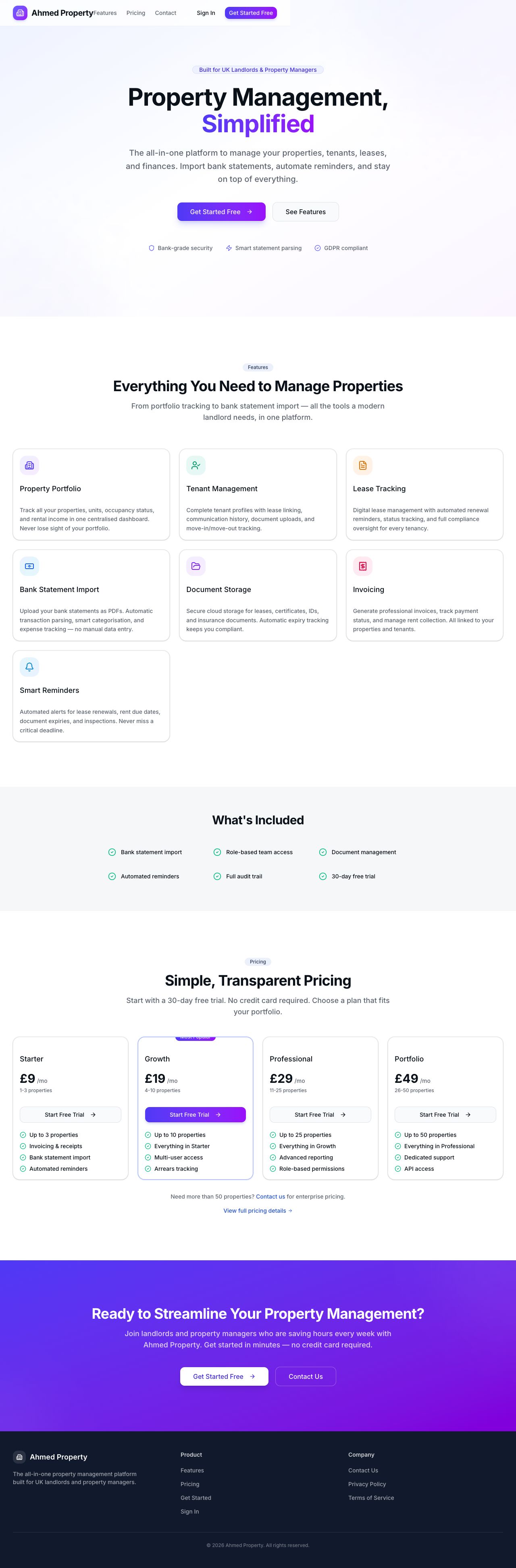Click the Tenant Management user icon
The height and width of the screenshot is (1568, 516).
pyautogui.click(x=196, y=465)
